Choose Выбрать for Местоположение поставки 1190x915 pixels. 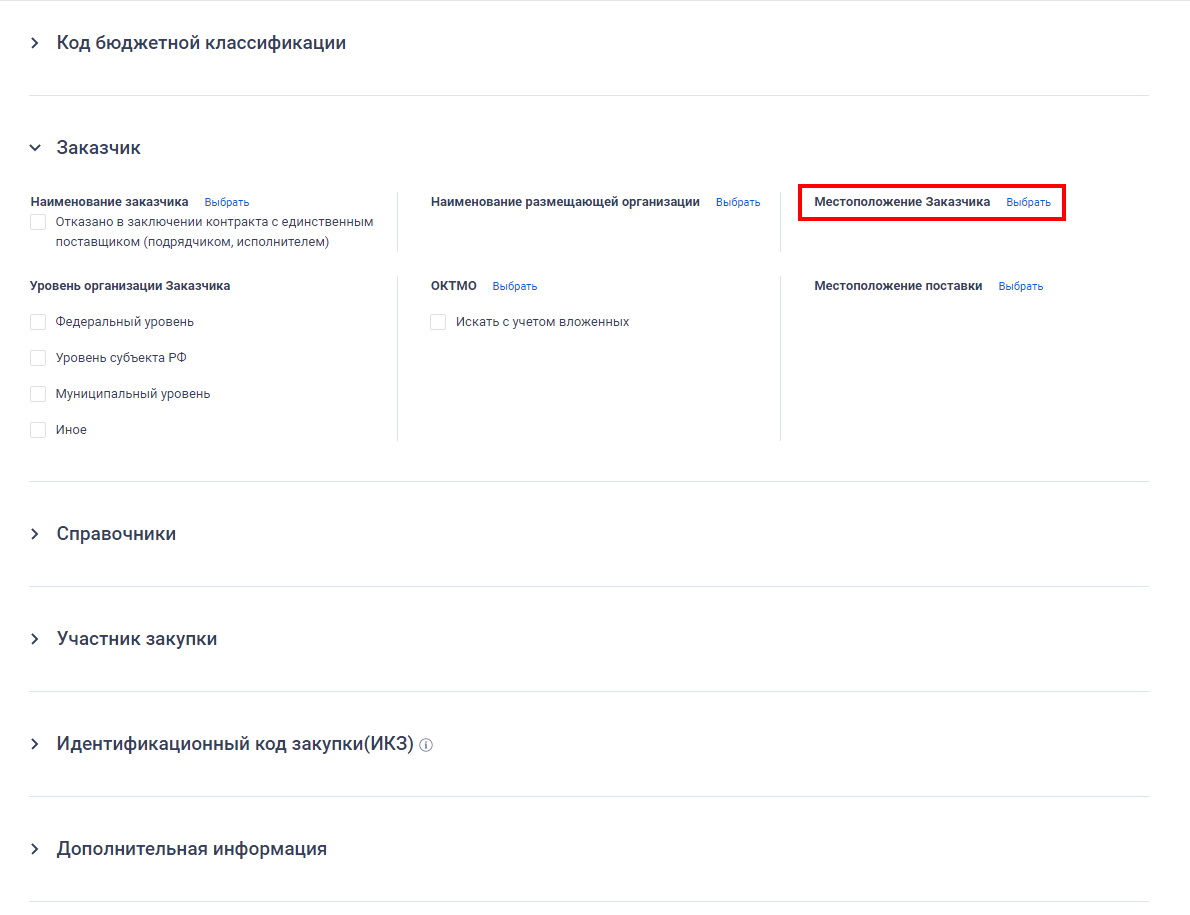point(1021,286)
